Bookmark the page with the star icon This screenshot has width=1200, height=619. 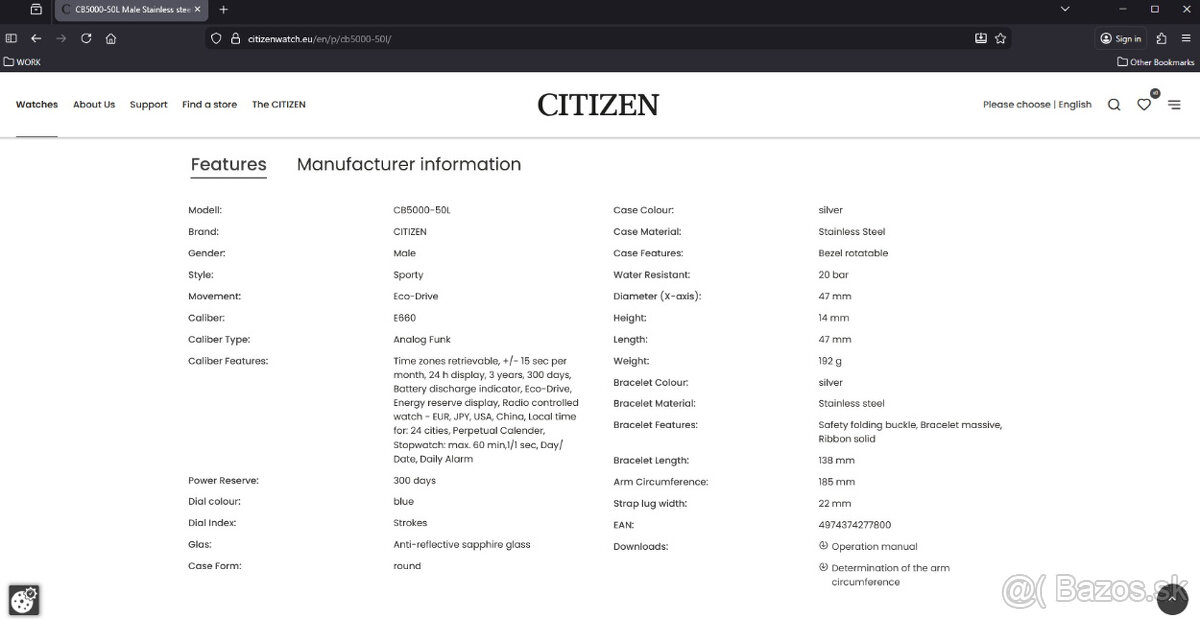click(1000, 38)
